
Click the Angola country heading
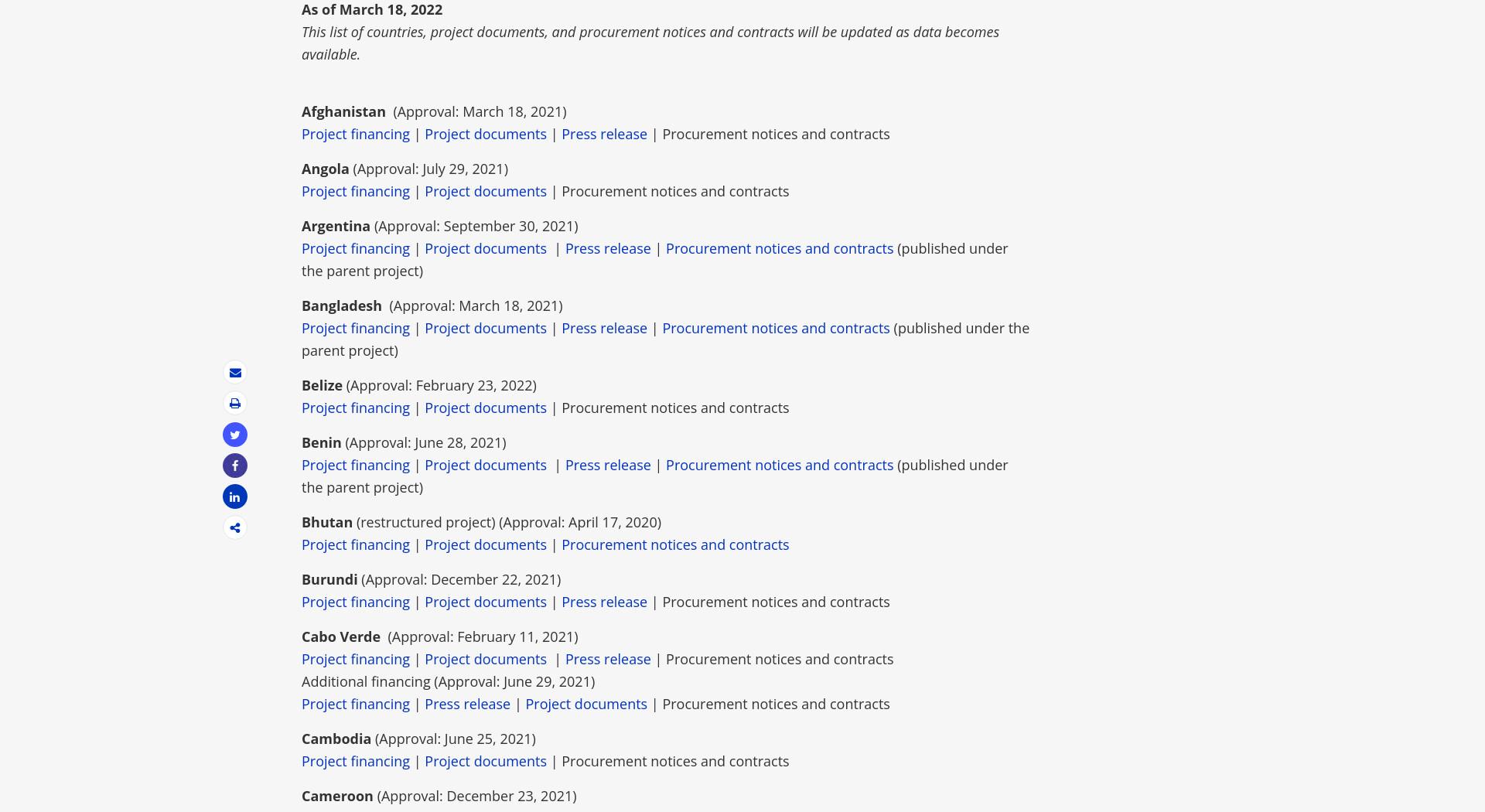pyautogui.click(x=325, y=169)
